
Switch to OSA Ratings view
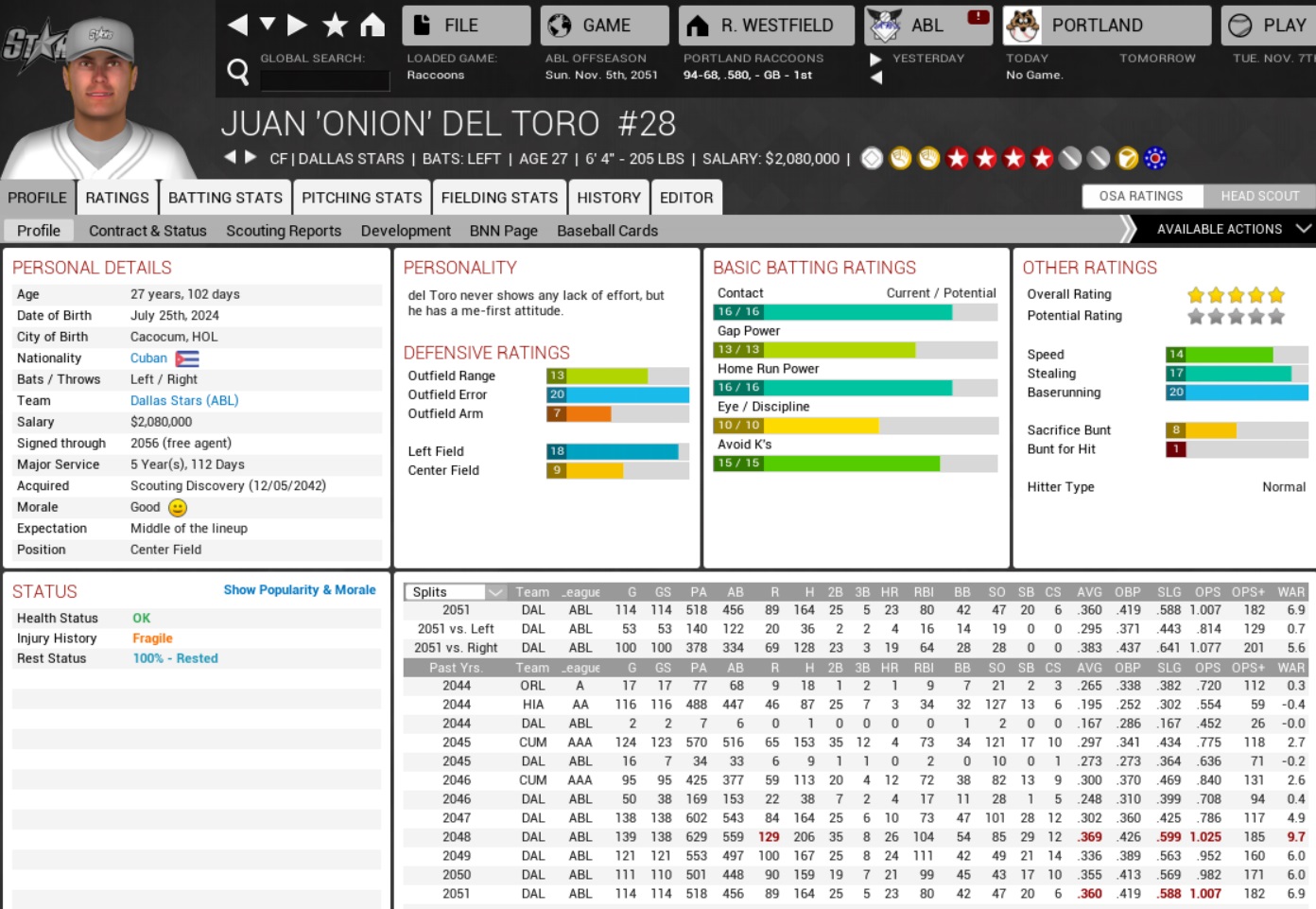point(1141,196)
